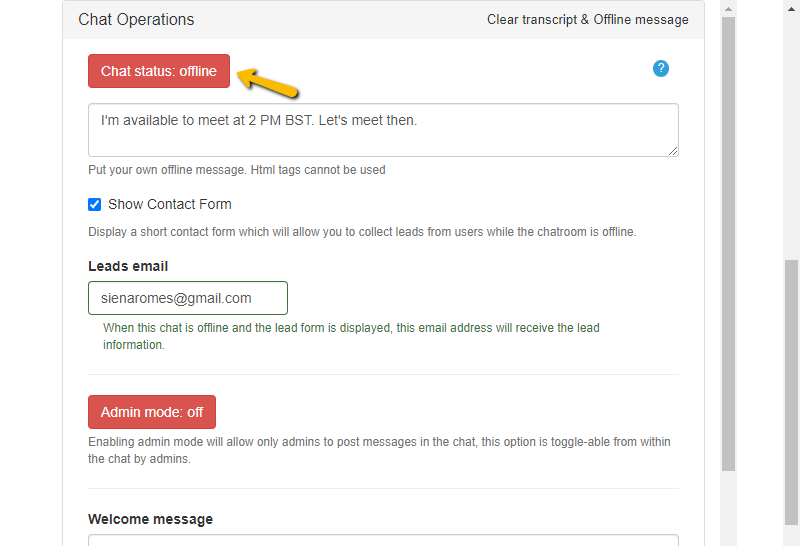
Task: Click the outer scrollbar track above the thumb
Action: pos(792,140)
